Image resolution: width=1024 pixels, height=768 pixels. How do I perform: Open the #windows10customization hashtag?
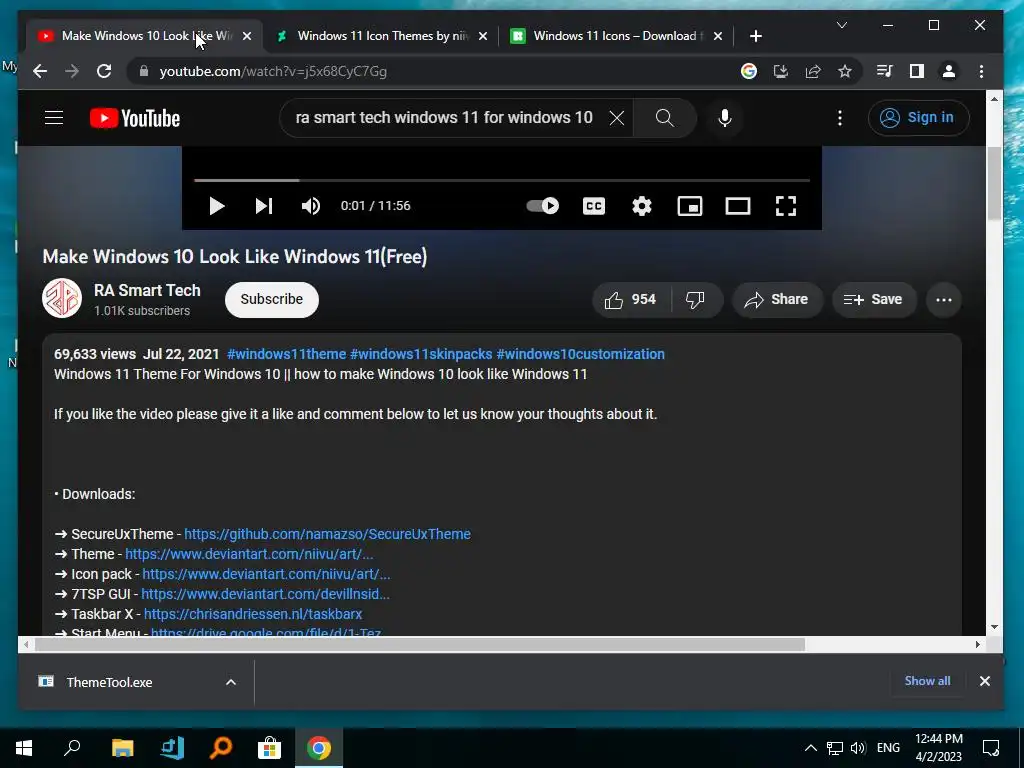coord(581,354)
